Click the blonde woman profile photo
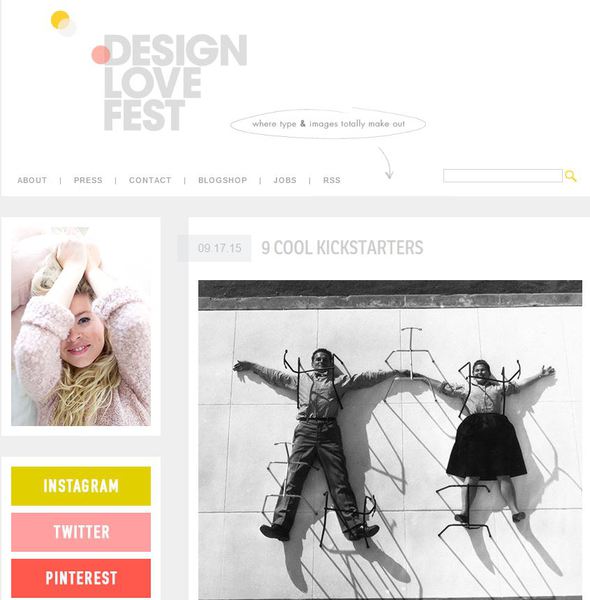Screen dimensions: 590x600 coord(81,326)
